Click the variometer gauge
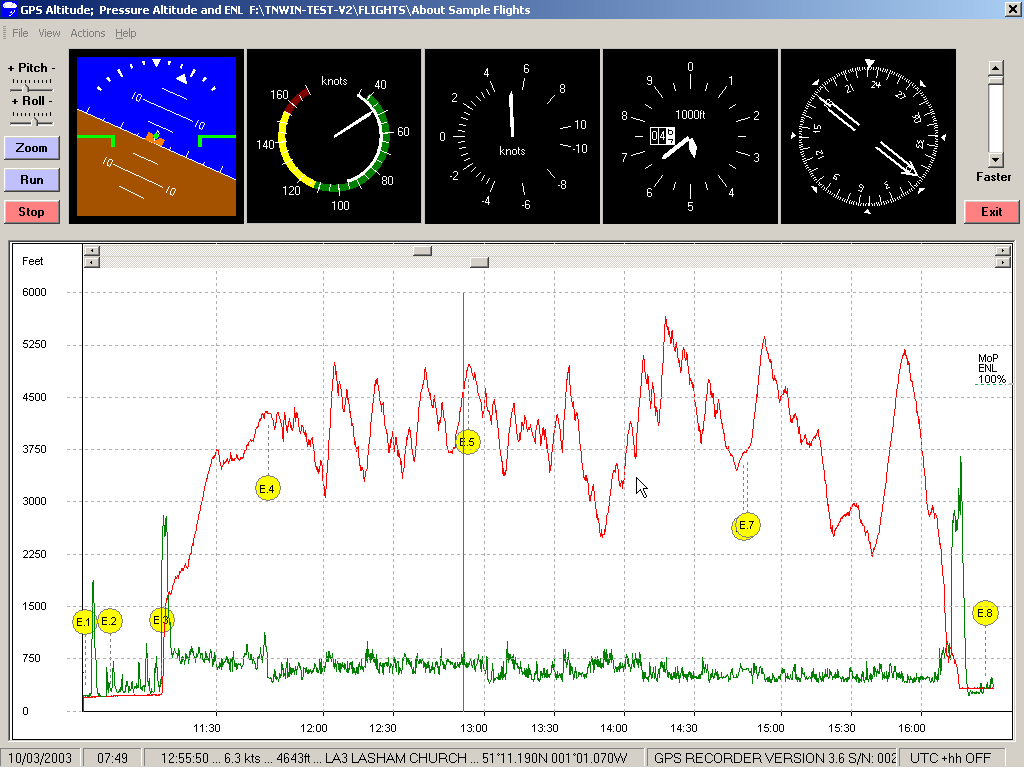This screenshot has height=768, width=1024. tap(512, 136)
